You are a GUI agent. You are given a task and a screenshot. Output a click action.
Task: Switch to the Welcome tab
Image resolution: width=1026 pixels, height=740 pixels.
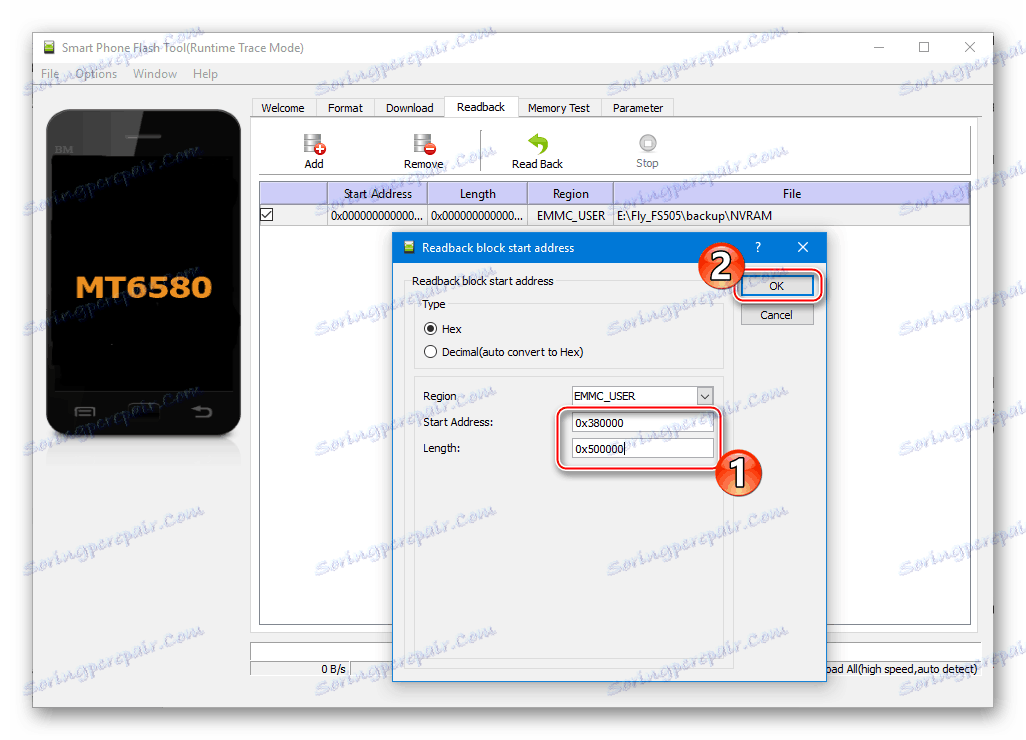(283, 108)
